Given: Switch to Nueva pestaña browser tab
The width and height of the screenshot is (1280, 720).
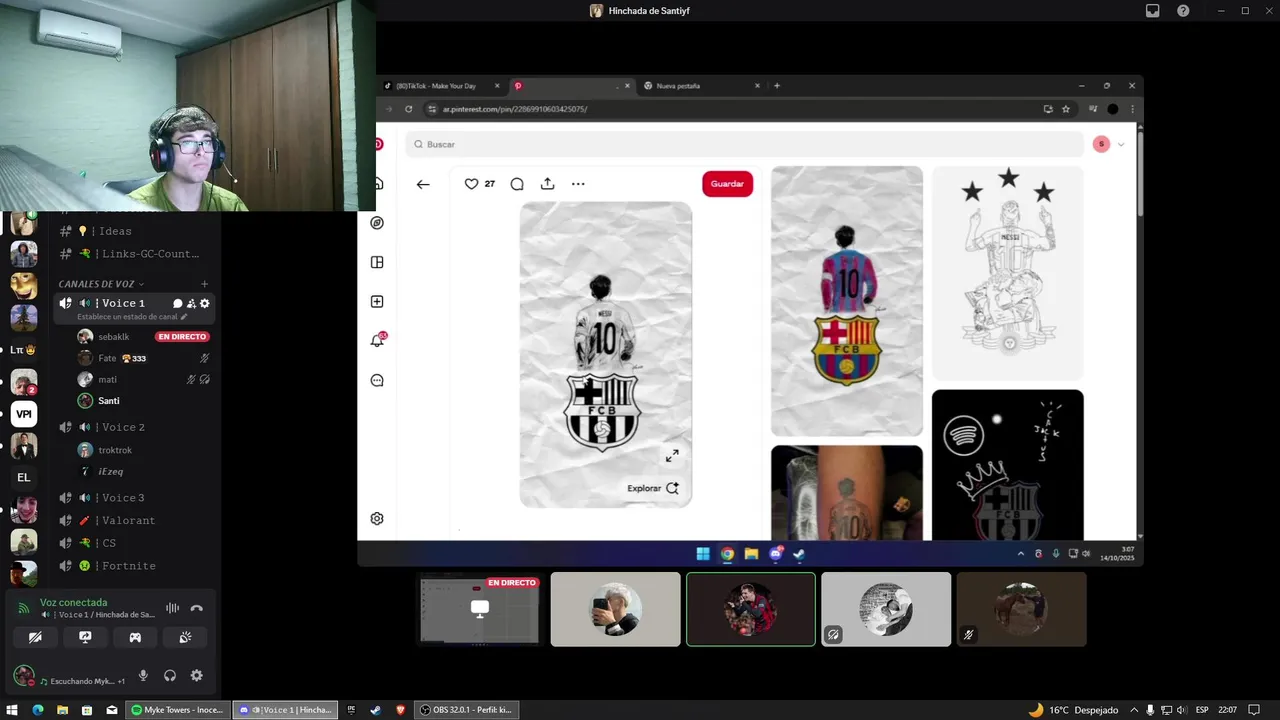Looking at the screenshot, I should pos(701,86).
